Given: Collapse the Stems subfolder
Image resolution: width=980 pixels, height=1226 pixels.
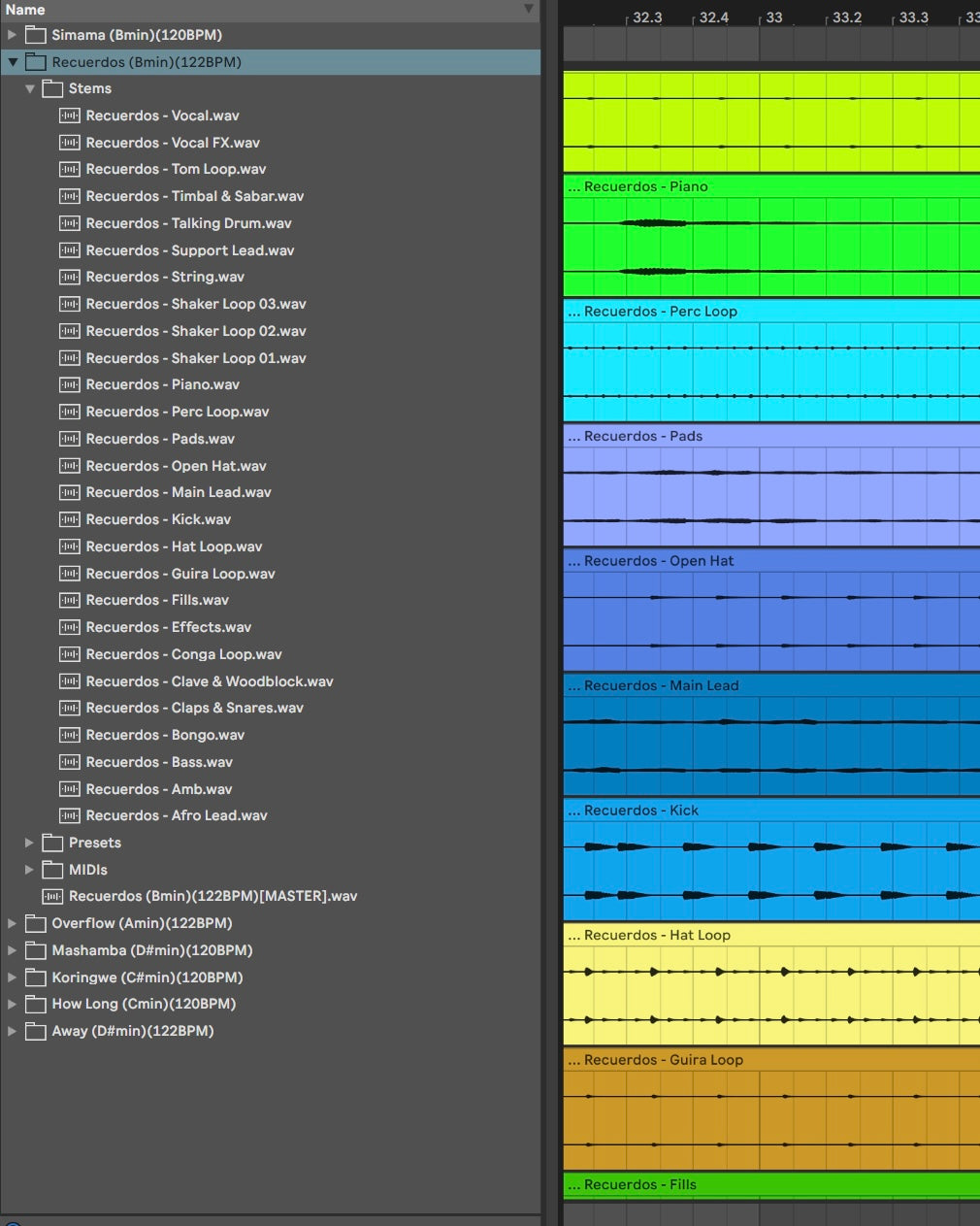Looking at the screenshot, I should [x=30, y=88].
